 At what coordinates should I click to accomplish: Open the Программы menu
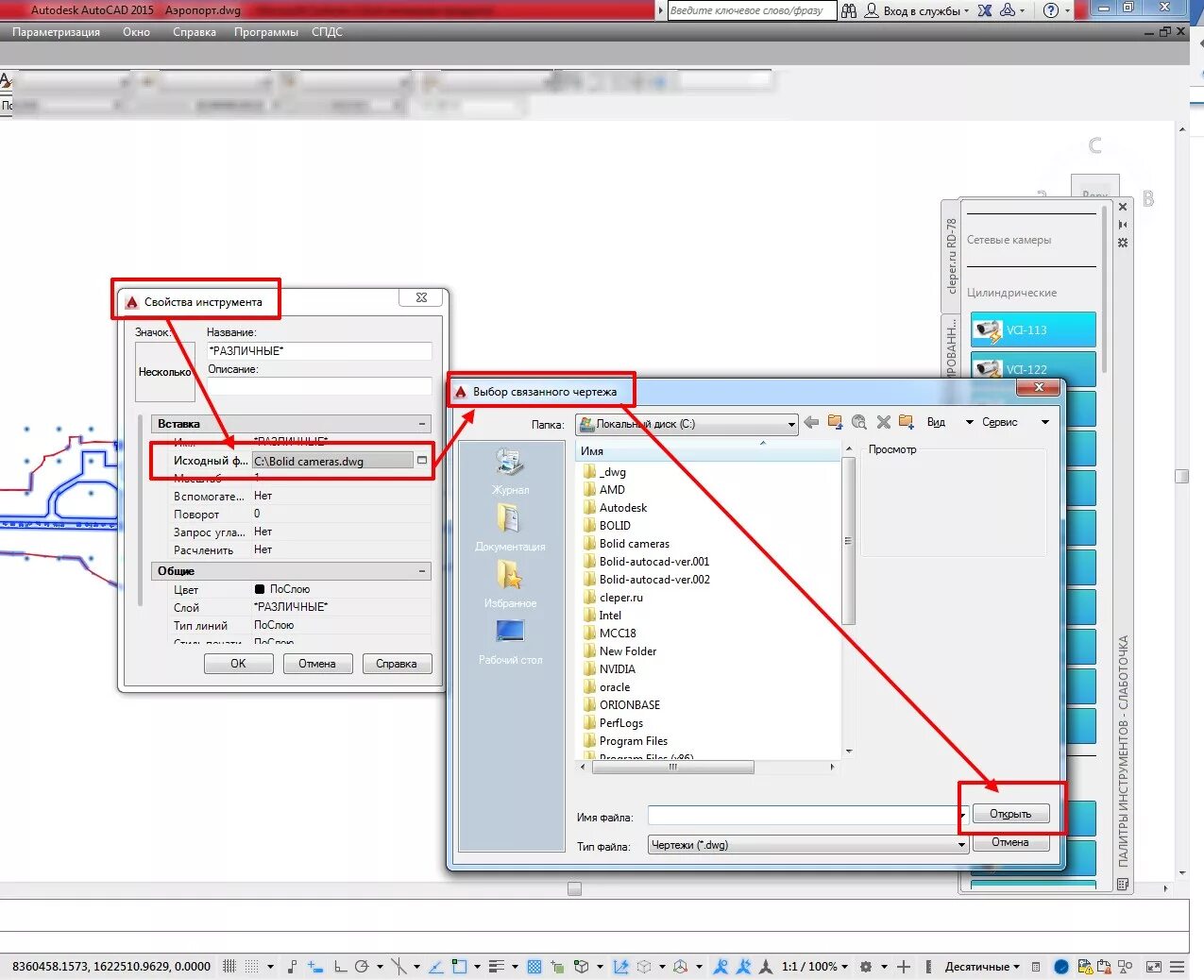coord(266,32)
